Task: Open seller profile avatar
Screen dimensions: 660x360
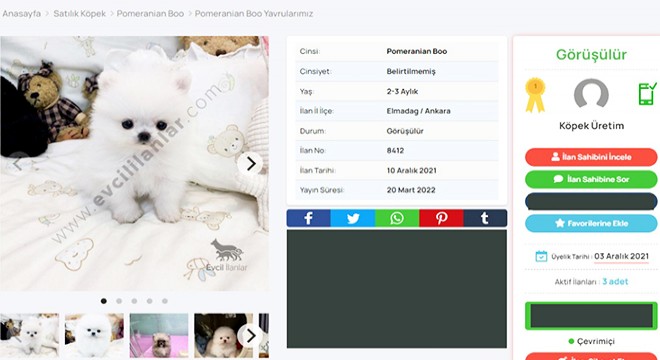Action: coord(591,93)
